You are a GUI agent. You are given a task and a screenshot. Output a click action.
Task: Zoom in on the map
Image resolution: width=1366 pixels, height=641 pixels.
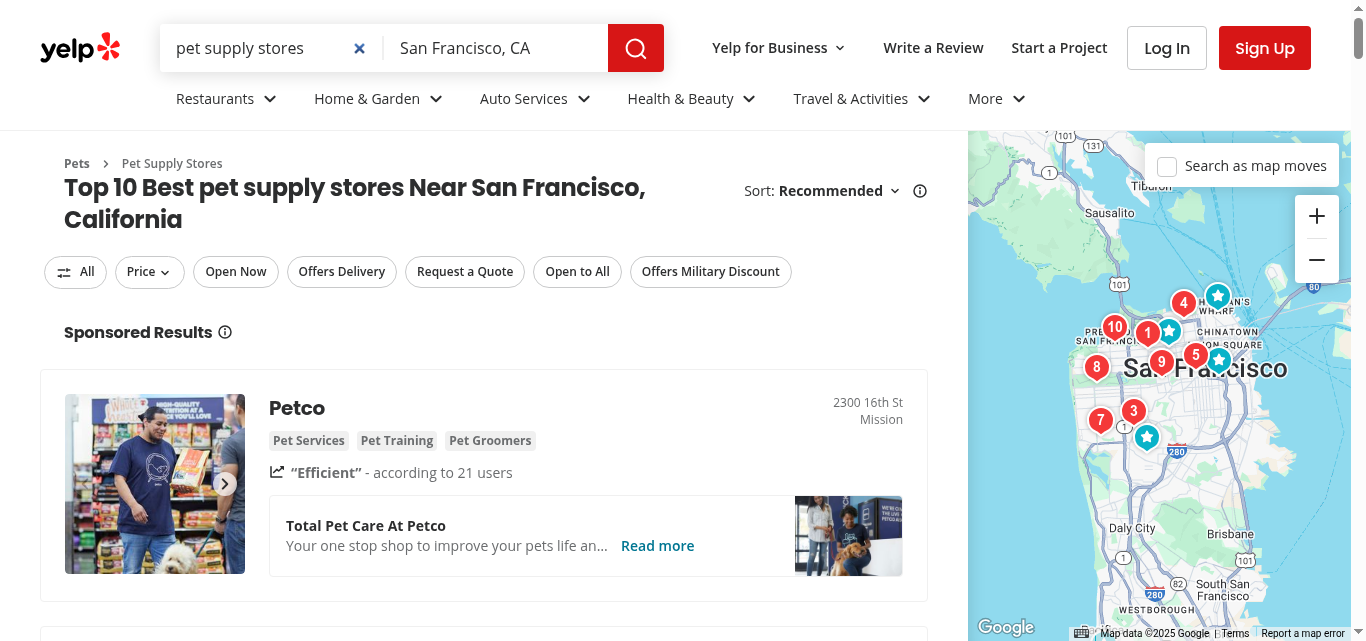(x=1317, y=216)
